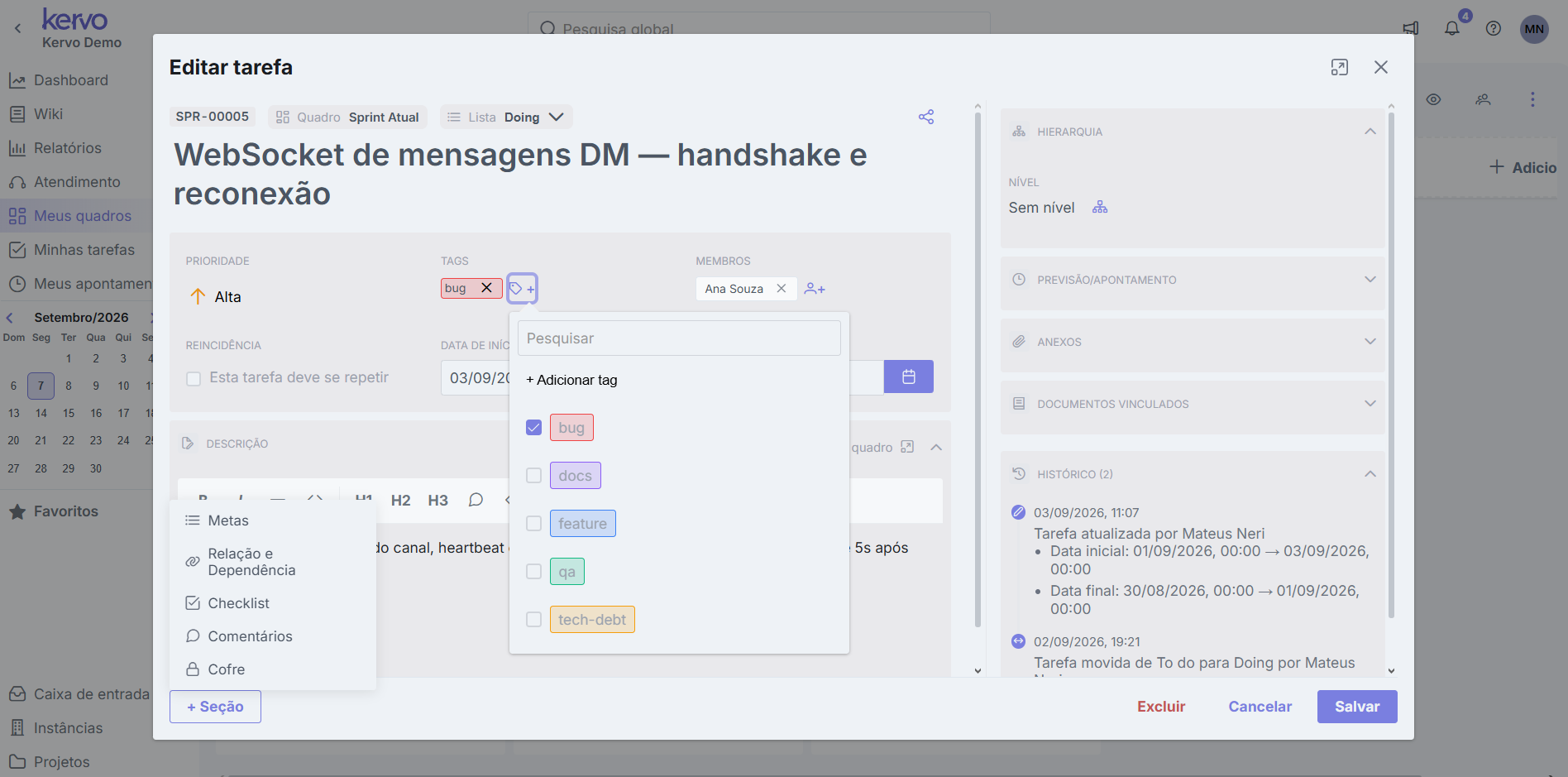Open the calendar date picker button

(908, 377)
